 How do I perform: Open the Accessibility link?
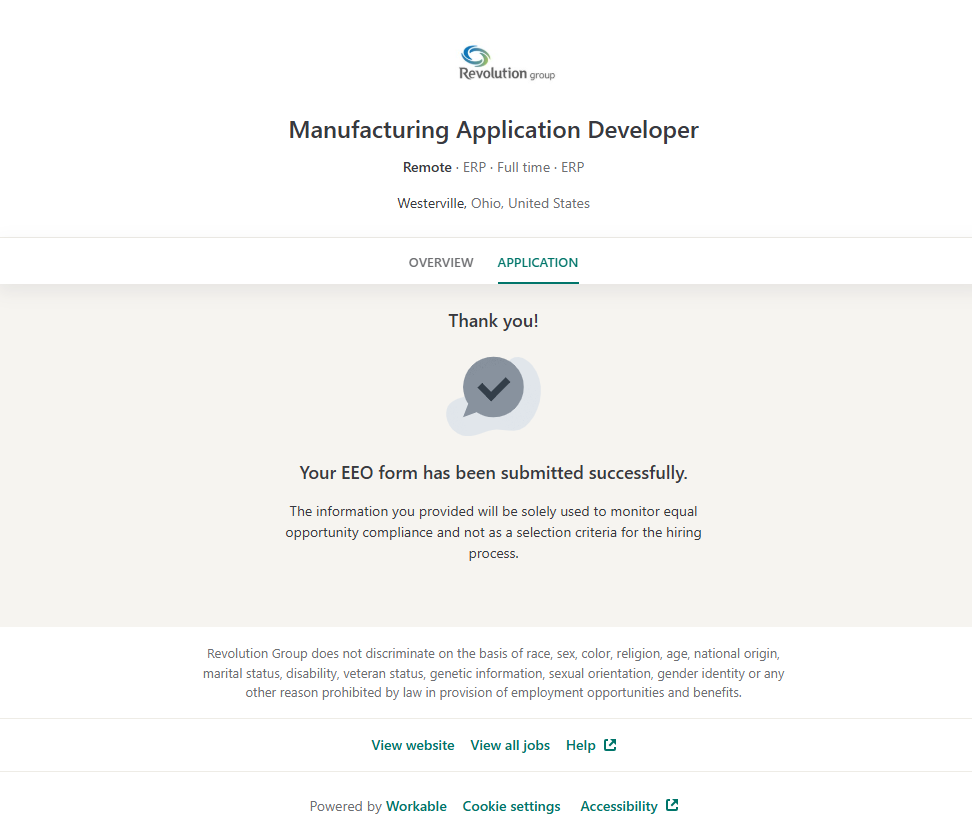(619, 807)
